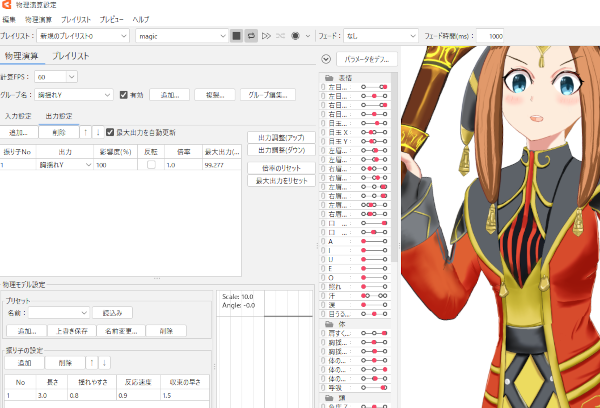The image size is (600, 408).
Task: Click the 名前変更... button
Action: pyautogui.click(x=121, y=331)
